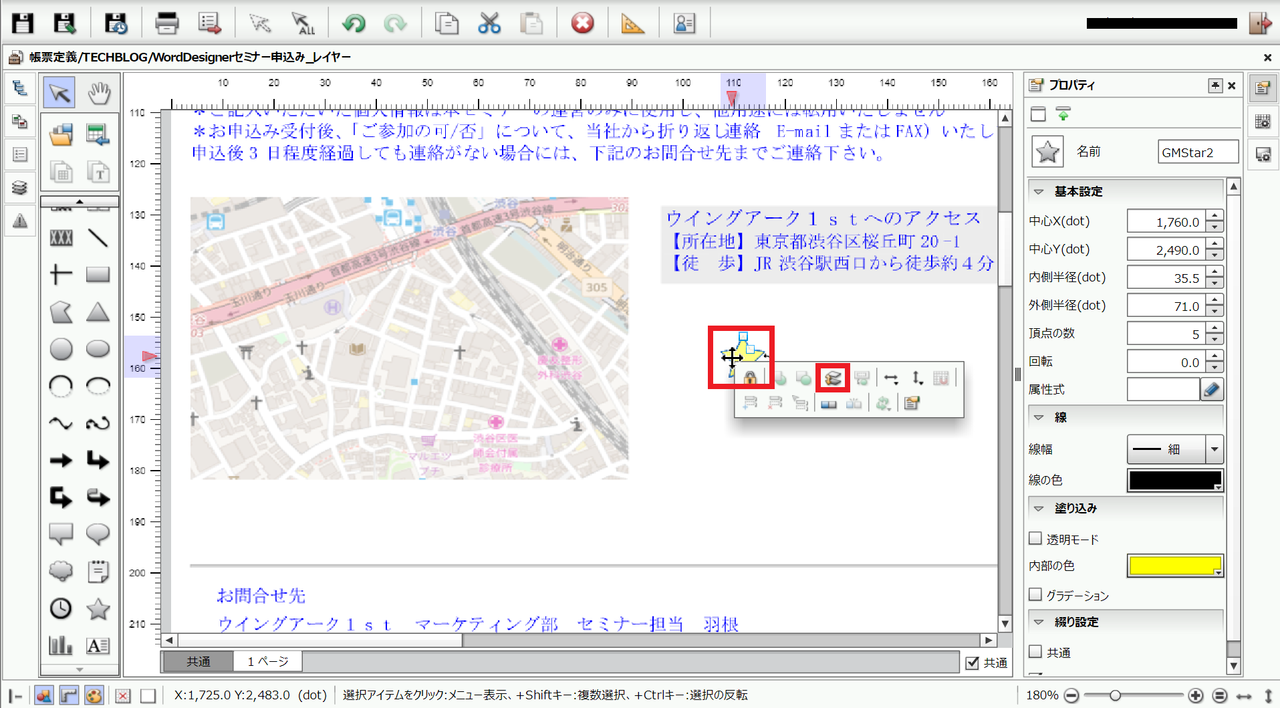Click the zoom out minus button
The image size is (1280, 708).
click(x=1071, y=695)
